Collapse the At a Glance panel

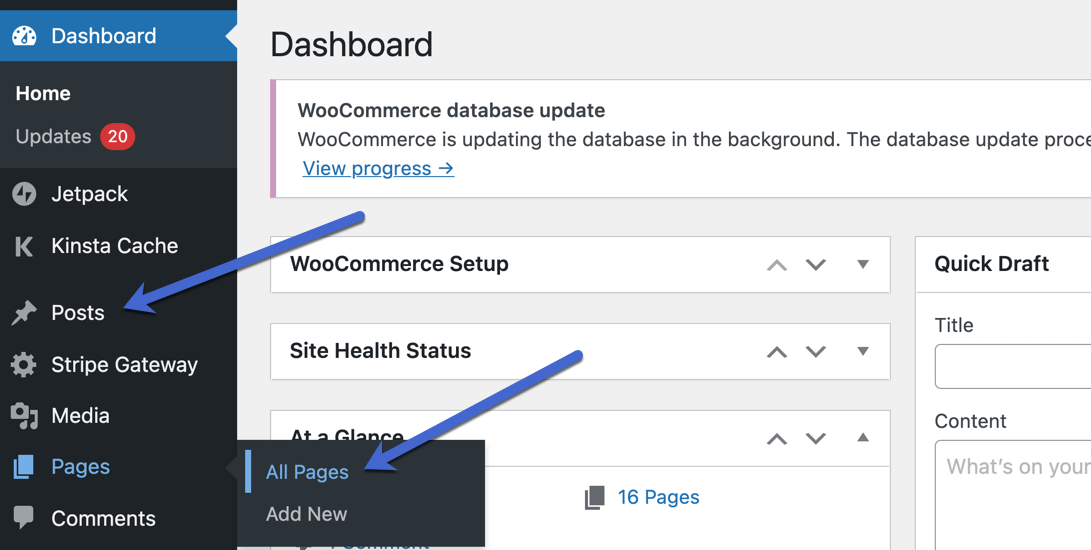tap(863, 438)
